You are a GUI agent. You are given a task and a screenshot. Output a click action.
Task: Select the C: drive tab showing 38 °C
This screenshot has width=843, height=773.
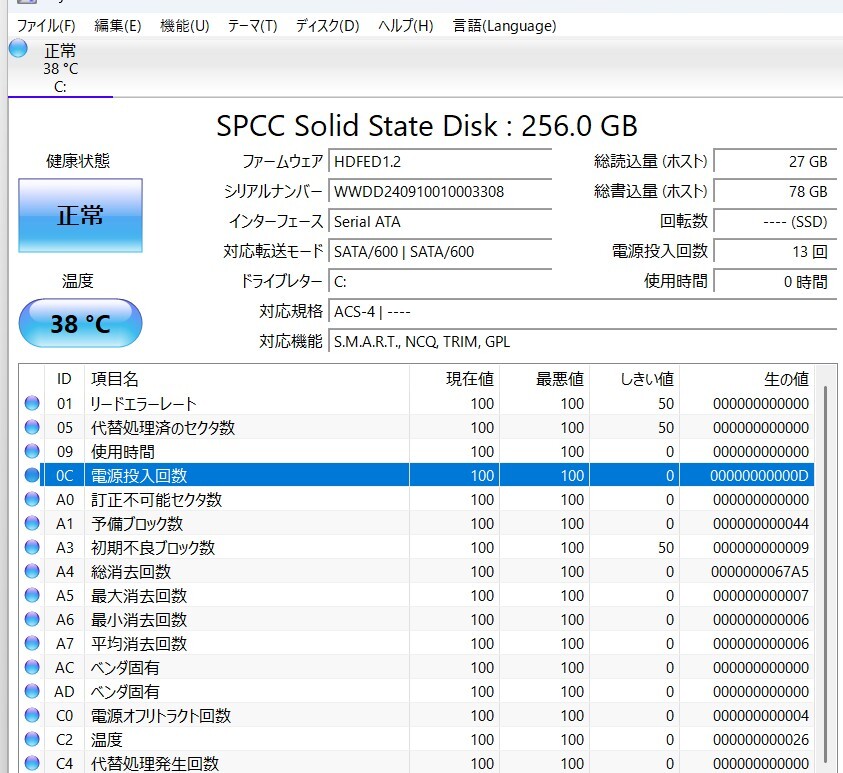point(60,68)
